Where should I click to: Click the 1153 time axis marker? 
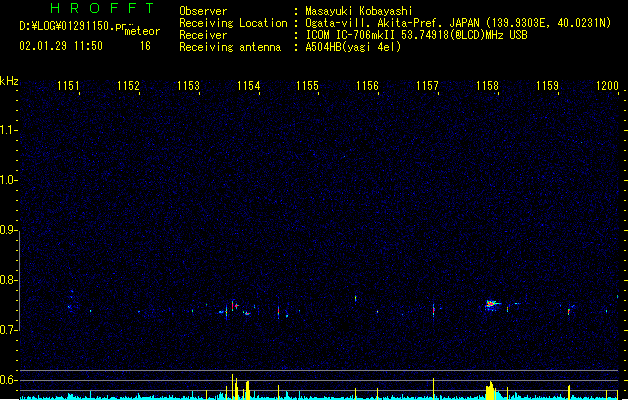[x=188, y=86]
